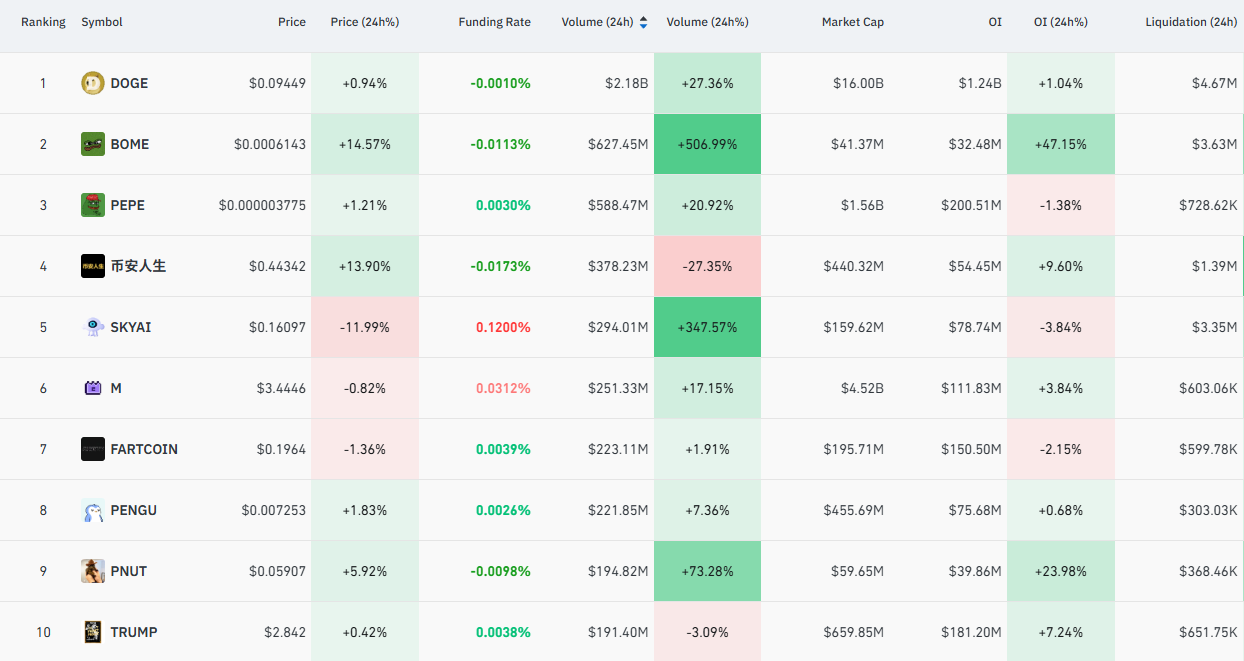Image resolution: width=1244 pixels, height=661 pixels.
Task: Click the DOGE coin icon
Action: tap(93, 83)
